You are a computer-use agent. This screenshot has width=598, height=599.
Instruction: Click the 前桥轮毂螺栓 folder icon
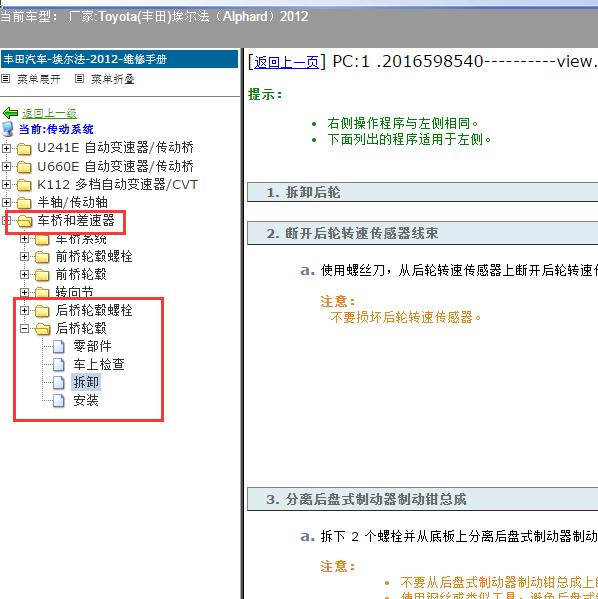click(x=42, y=257)
